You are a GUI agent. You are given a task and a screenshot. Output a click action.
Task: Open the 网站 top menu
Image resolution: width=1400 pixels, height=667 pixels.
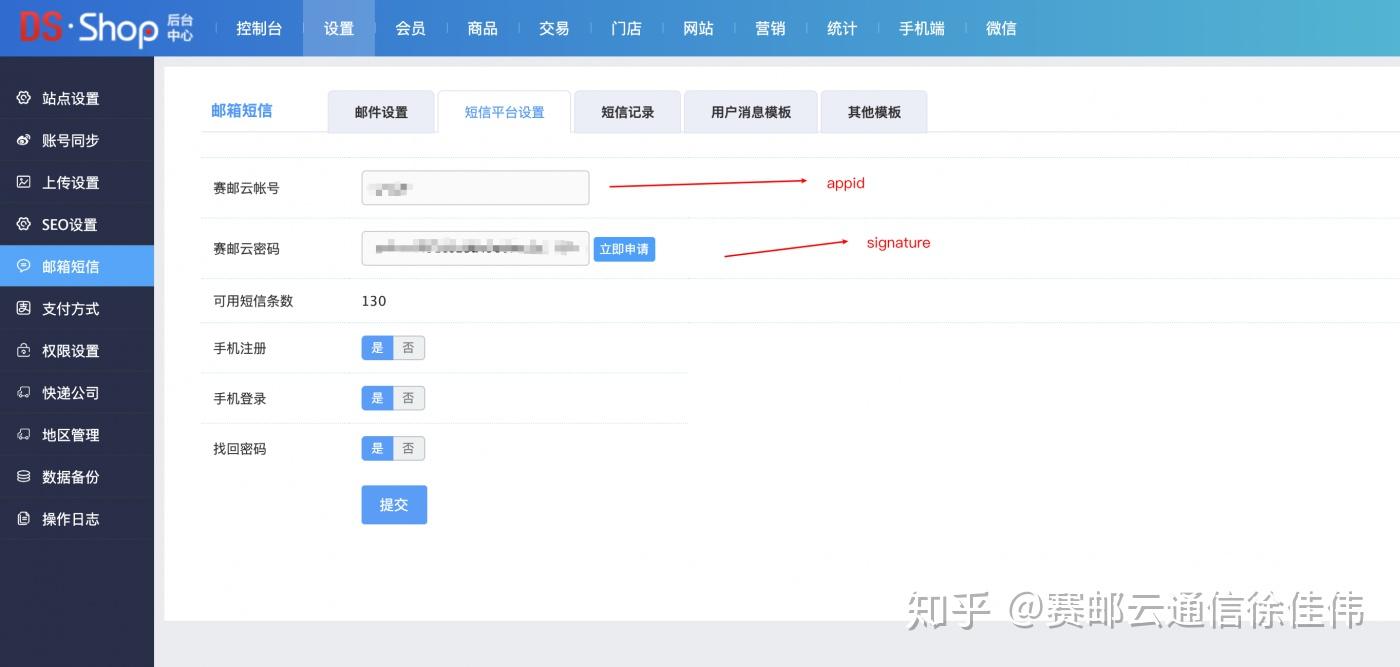pyautogui.click(x=698, y=28)
